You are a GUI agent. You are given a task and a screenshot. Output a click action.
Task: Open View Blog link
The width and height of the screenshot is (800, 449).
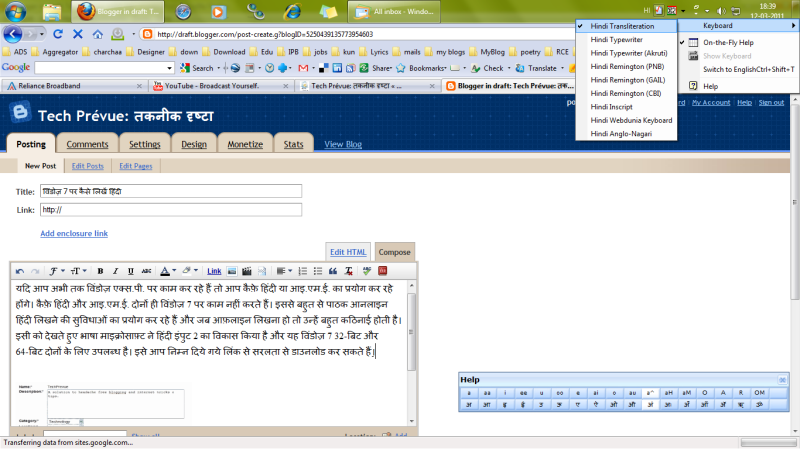pos(343,144)
